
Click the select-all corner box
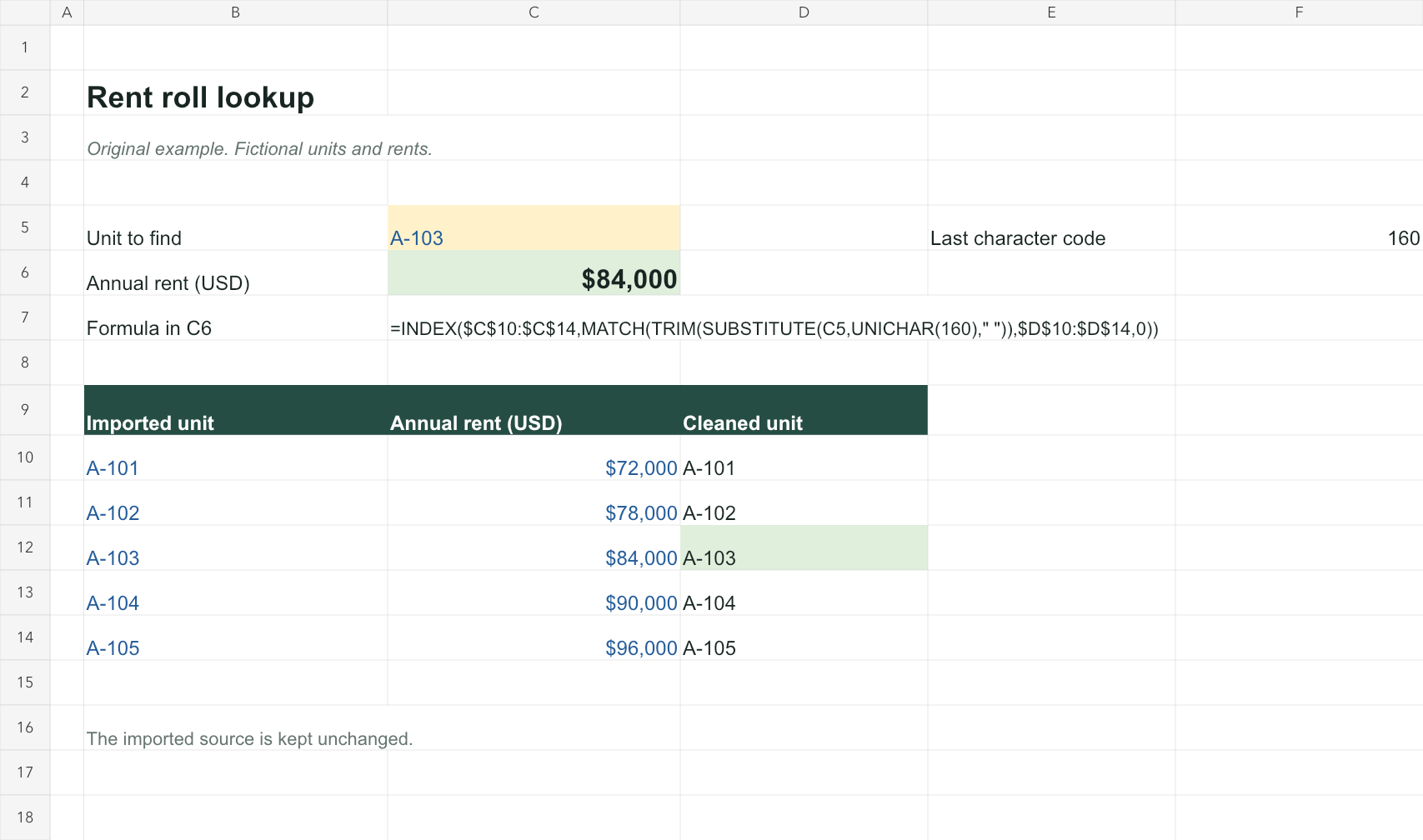coord(25,12)
